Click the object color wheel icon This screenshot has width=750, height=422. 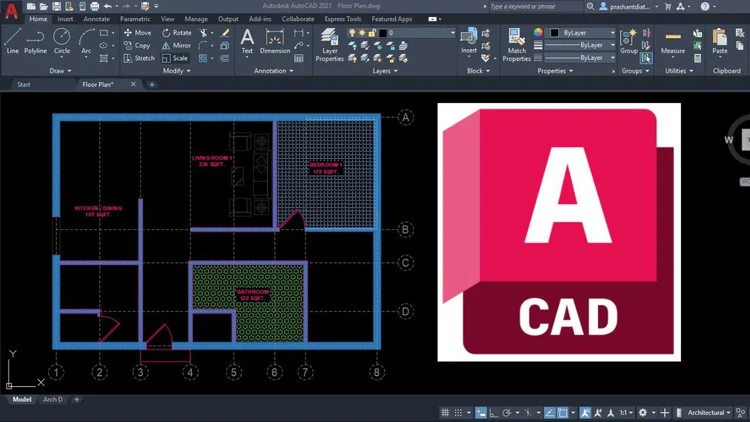tap(538, 33)
